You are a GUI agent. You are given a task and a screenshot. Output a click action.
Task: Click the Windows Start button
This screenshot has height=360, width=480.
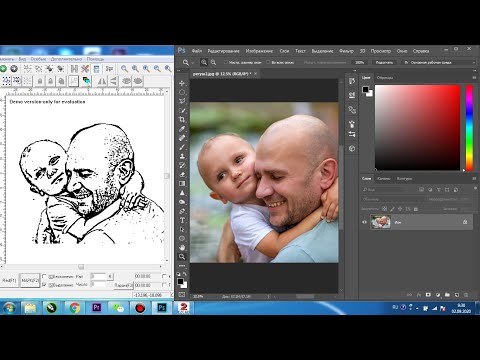[9, 308]
